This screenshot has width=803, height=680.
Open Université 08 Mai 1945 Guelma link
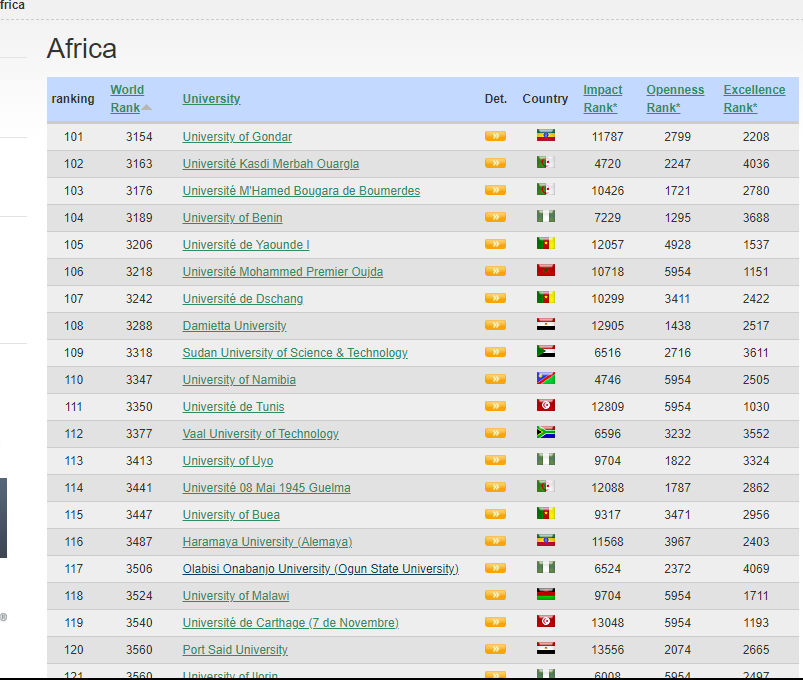(266, 488)
